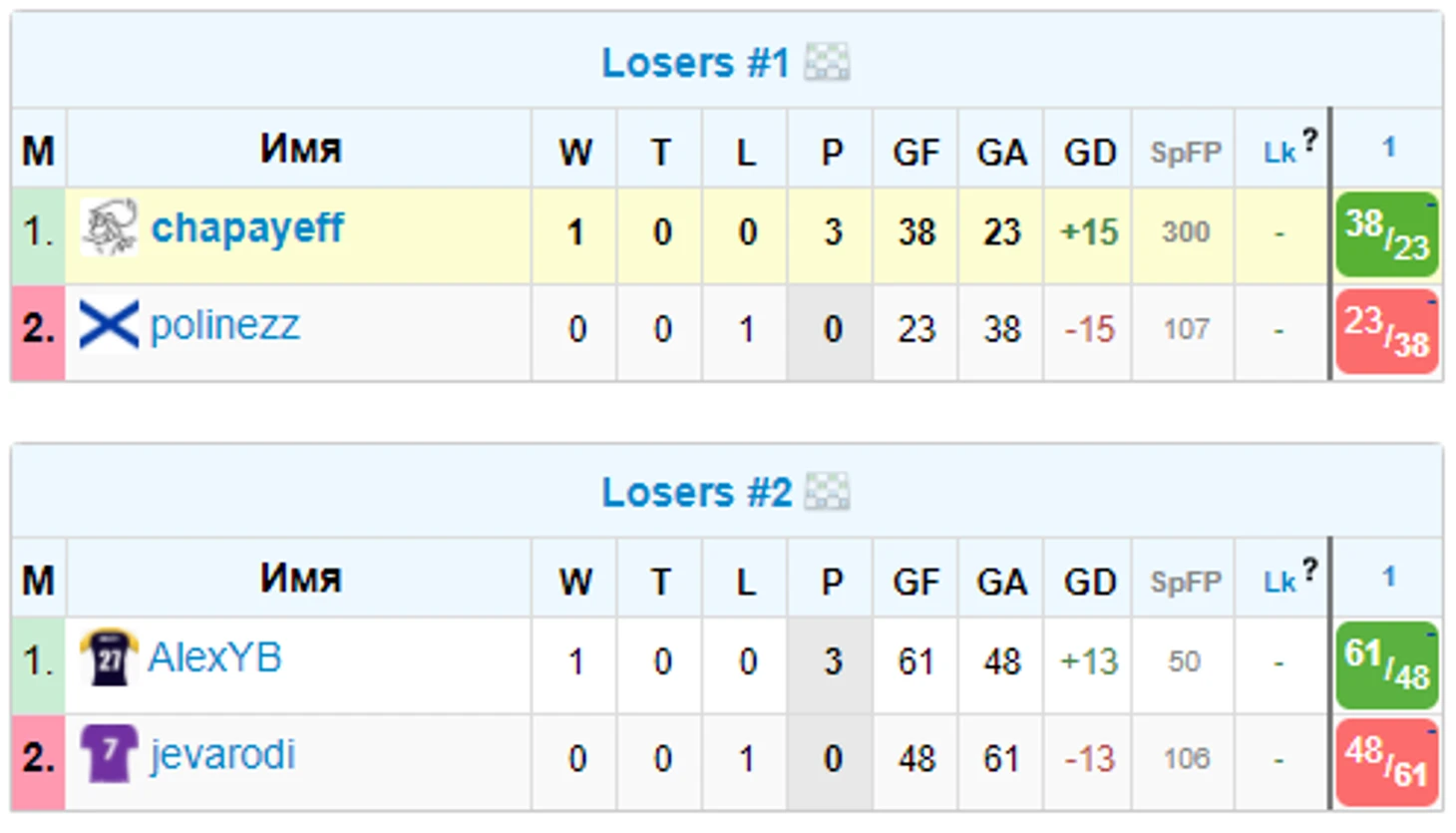The image size is (1456, 833).
Task: Click chapayeff's avatar icon
Action: click(x=109, y=228)
